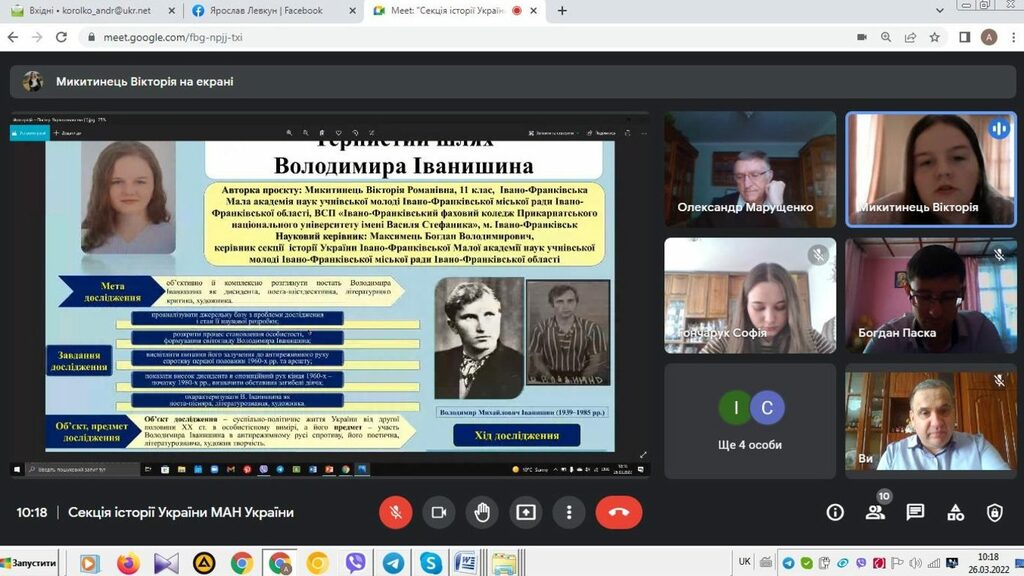Image resolution: width=1024 pixels, height=576 pixels.
Task: Toggle the camera on or off
Action: (438, 512)
